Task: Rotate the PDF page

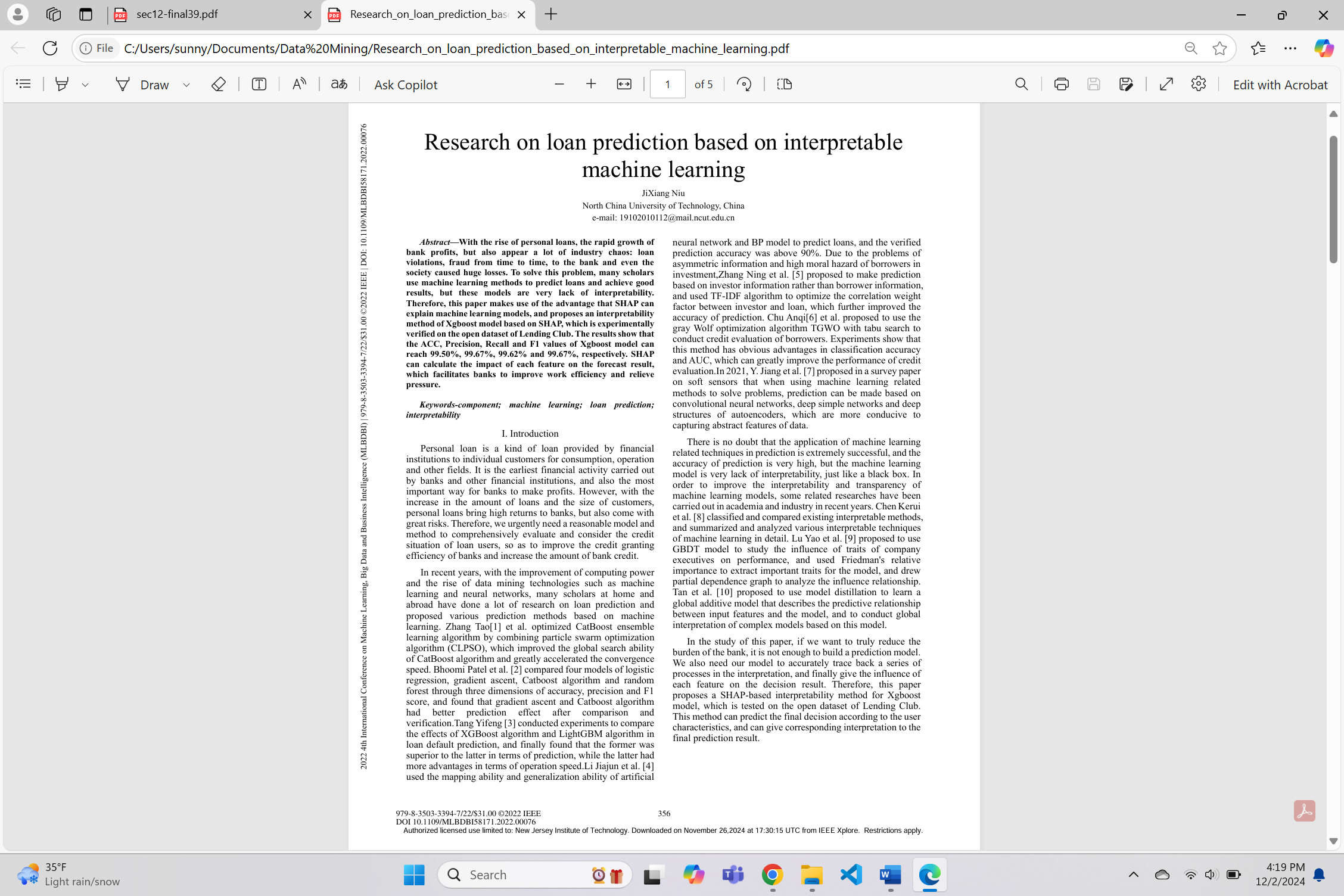Action: tap(743, 84)
